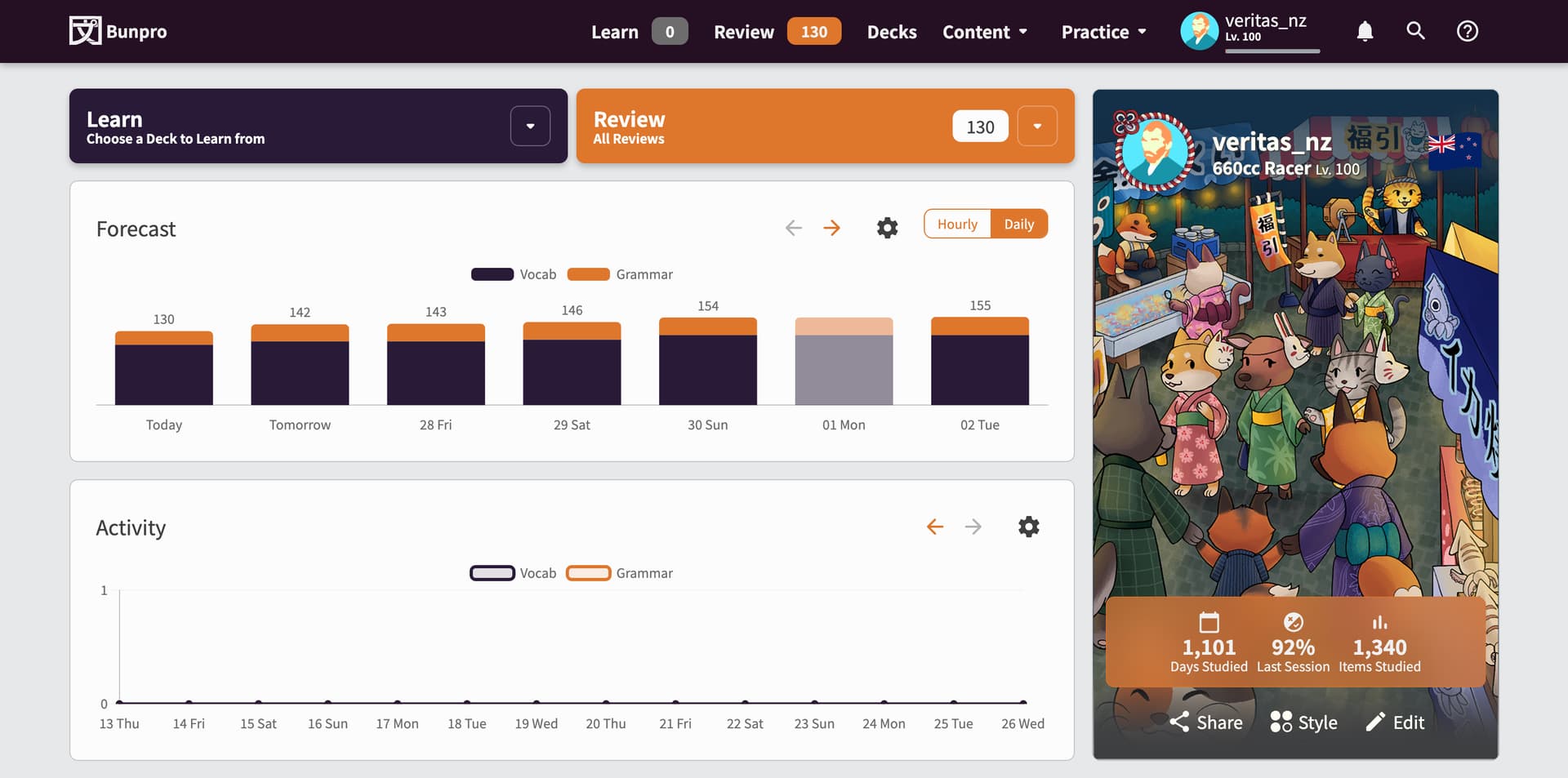Expand the Review options dropdown arrow
This screenshot has height=778, width=1568.
click(1037, 127)
